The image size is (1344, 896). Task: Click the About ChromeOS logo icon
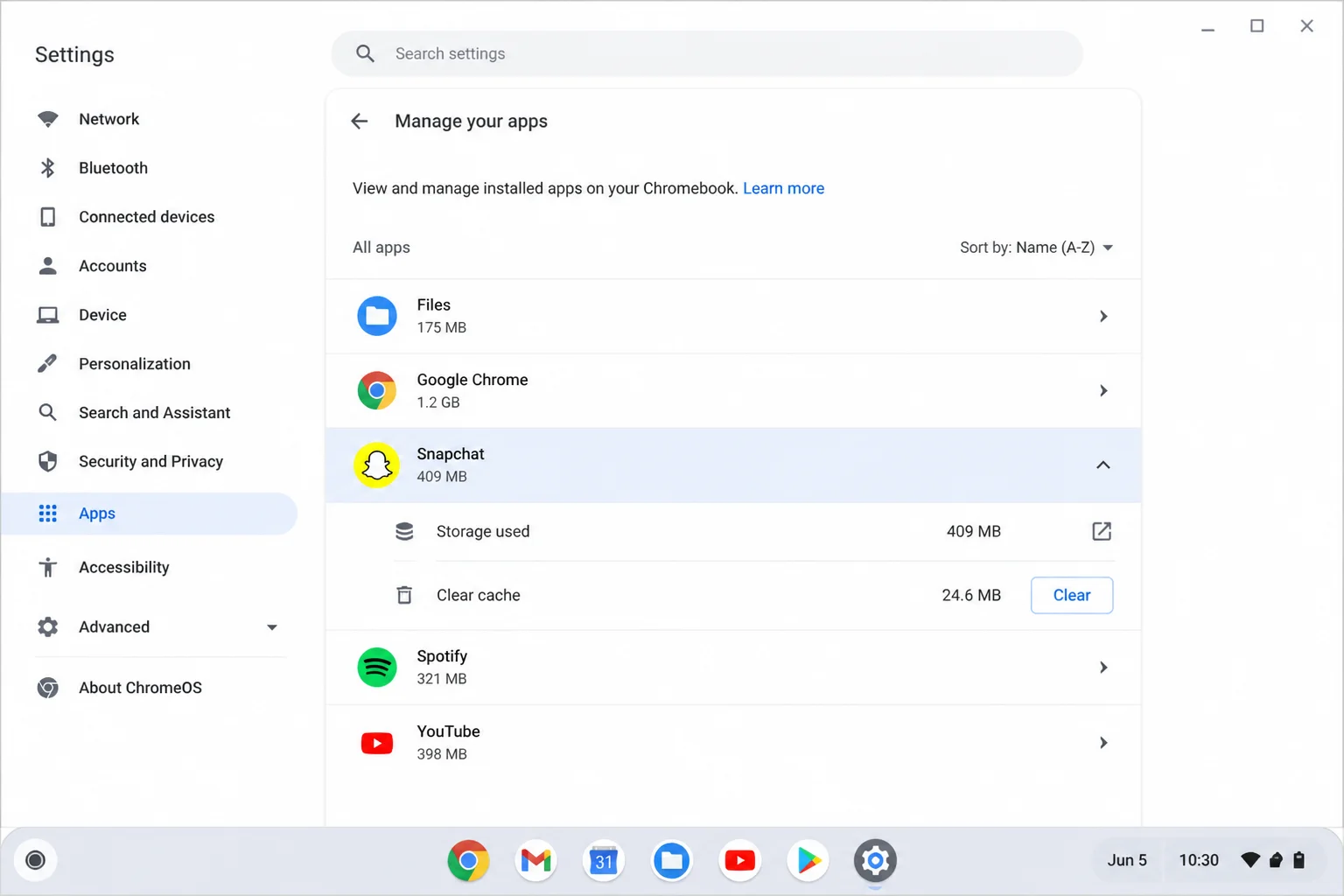click(x=48, y=688)
